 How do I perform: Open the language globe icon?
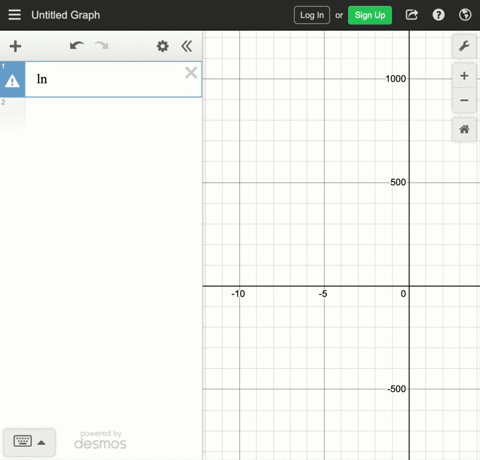465,15
